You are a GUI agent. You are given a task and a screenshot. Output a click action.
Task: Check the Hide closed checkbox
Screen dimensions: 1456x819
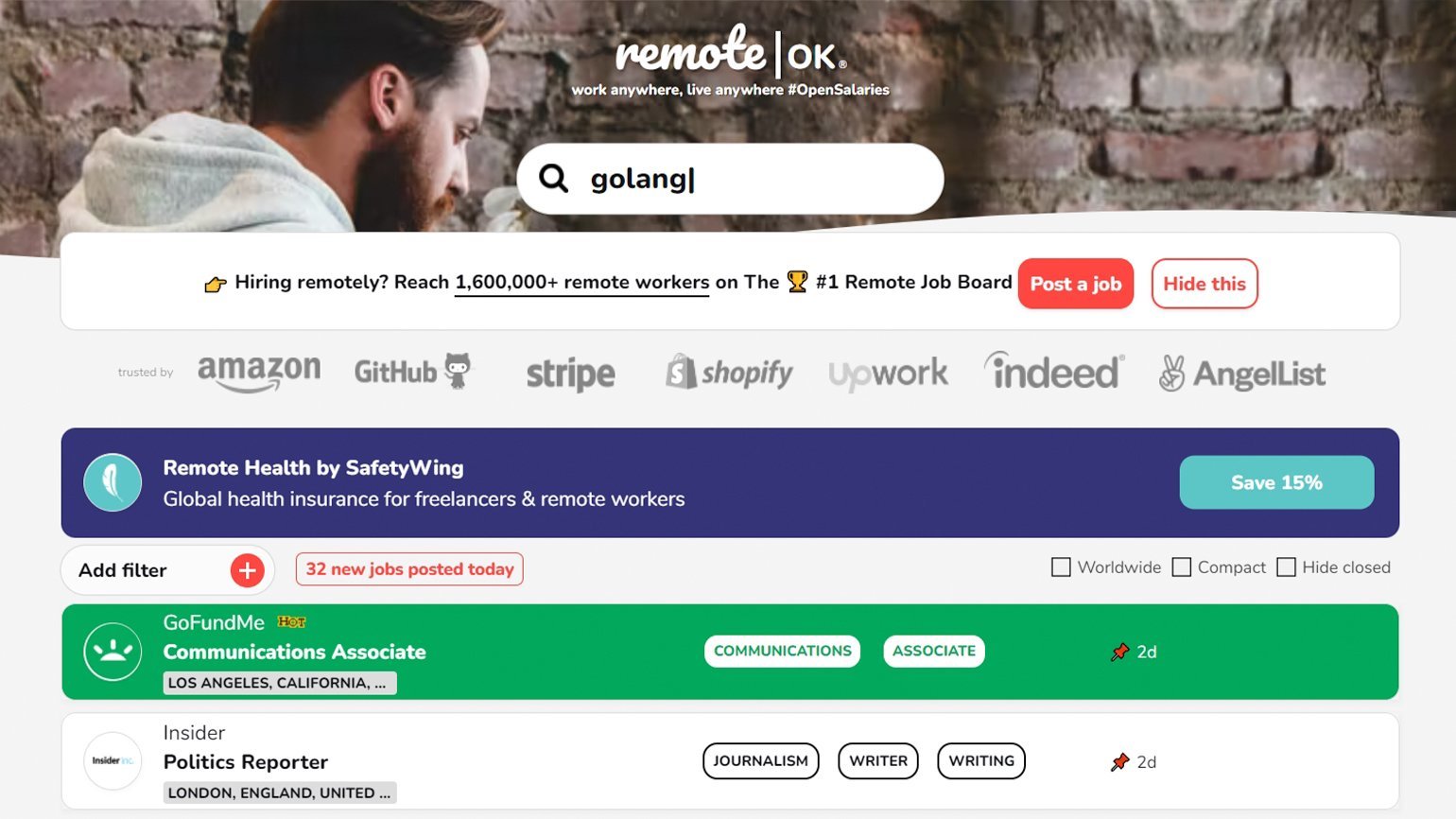(1286, 567)
